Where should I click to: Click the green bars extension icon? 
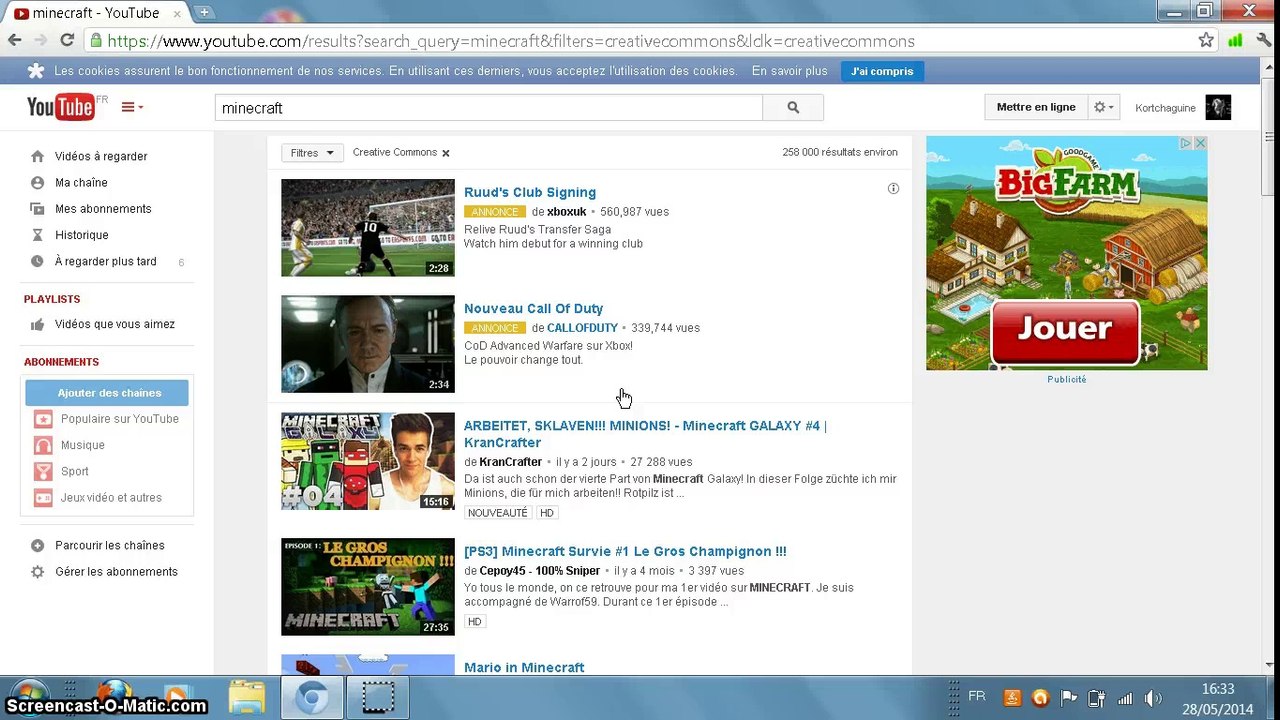coord(1235,41)
